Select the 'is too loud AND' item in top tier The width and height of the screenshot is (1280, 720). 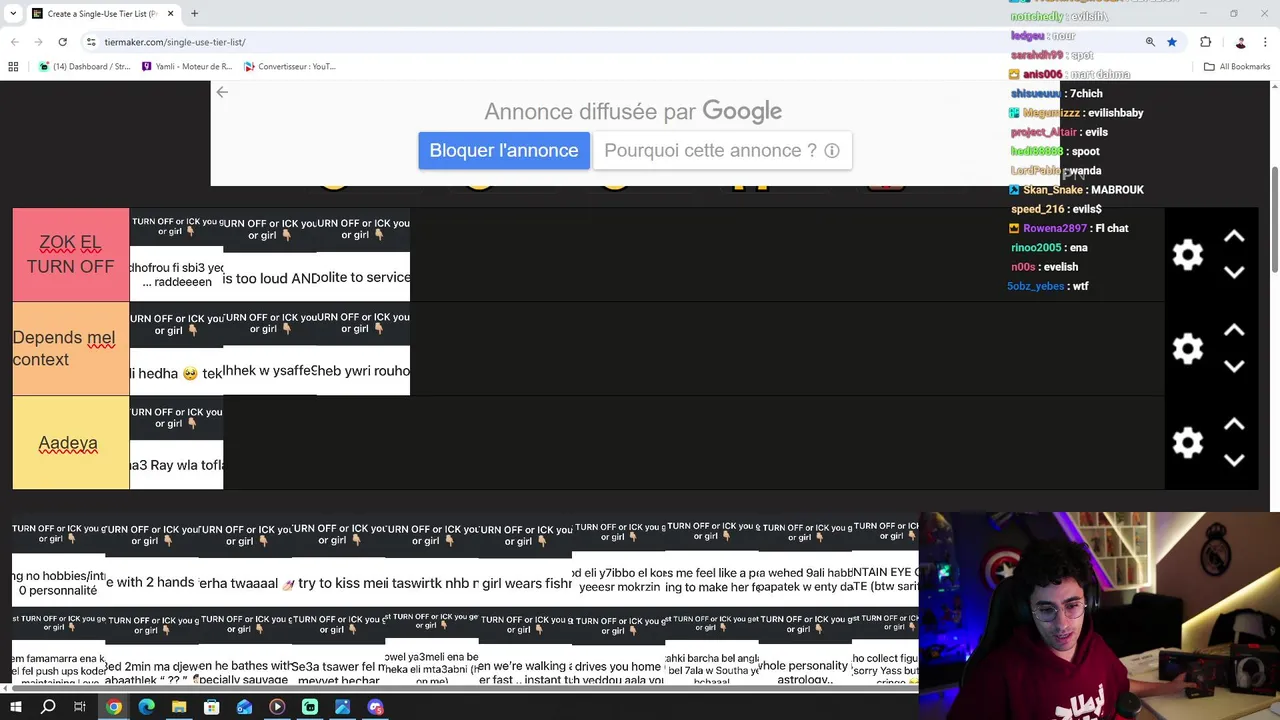coord(270,255)
